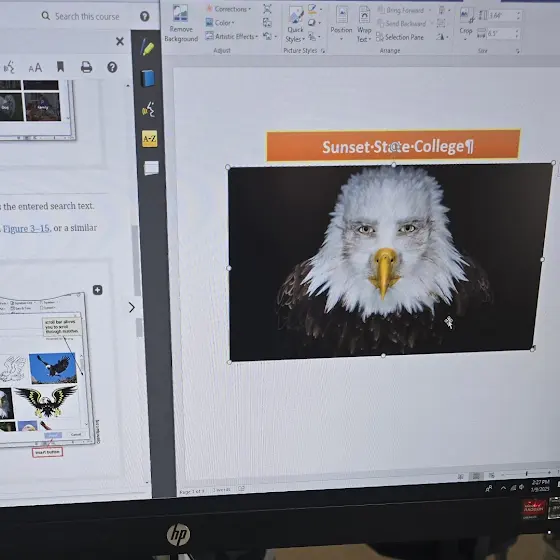Select the eagle picture in document

coord(389,262)
